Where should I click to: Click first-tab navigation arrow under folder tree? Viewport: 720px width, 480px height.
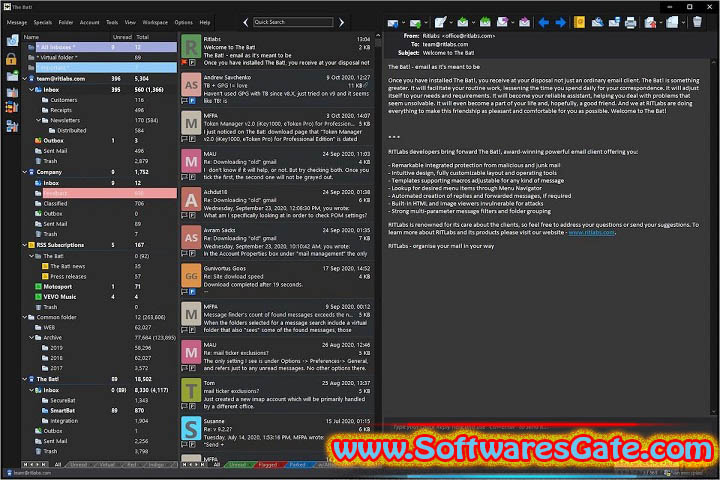click(x=25, y=464)
